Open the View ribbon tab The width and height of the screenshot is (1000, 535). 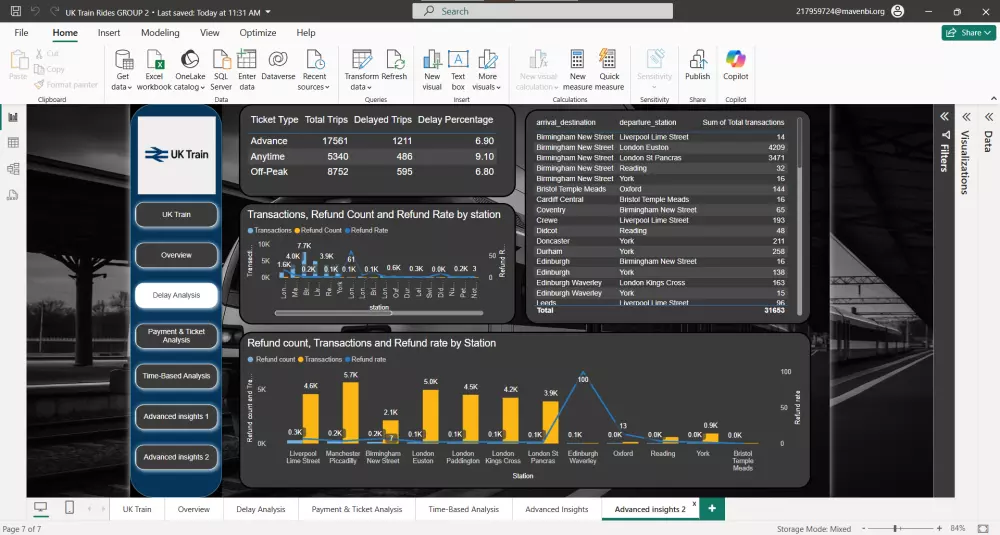[210, 33]
